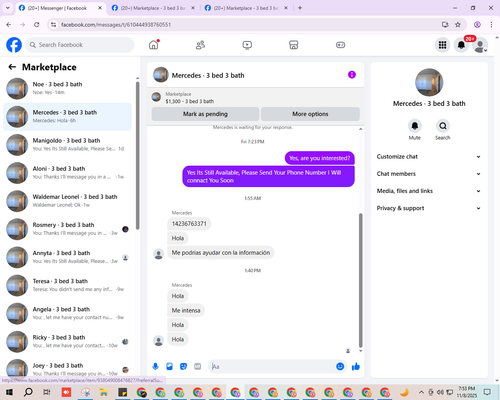Open the Marketplace storefront icon
This screenshot has height=400, width=500.
[x=294, y=45]
